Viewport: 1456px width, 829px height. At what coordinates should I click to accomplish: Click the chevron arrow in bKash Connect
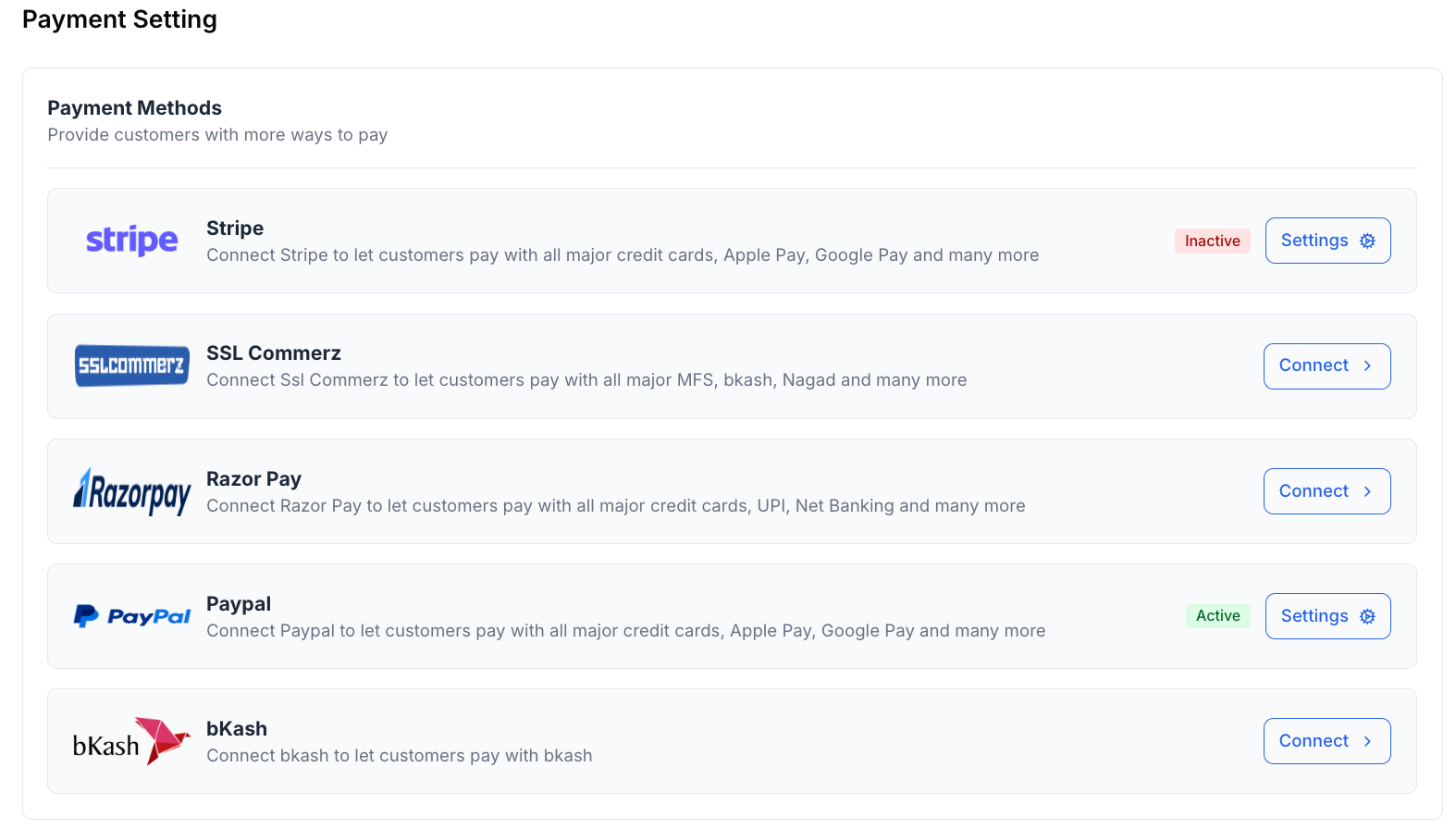pos(1367,741)
